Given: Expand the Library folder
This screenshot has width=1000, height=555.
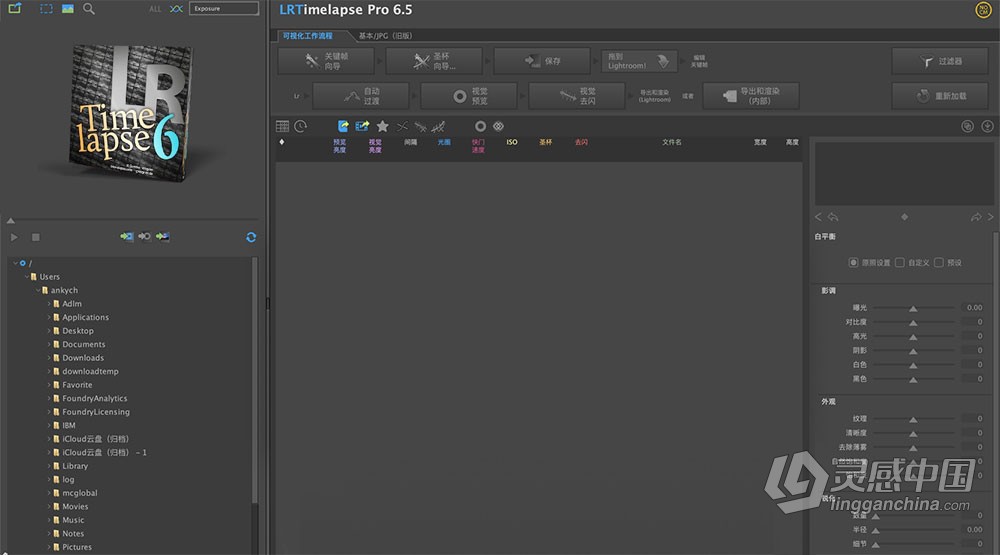Looking at the screenshot, I should pyautogui.click(x=49, y=466).
